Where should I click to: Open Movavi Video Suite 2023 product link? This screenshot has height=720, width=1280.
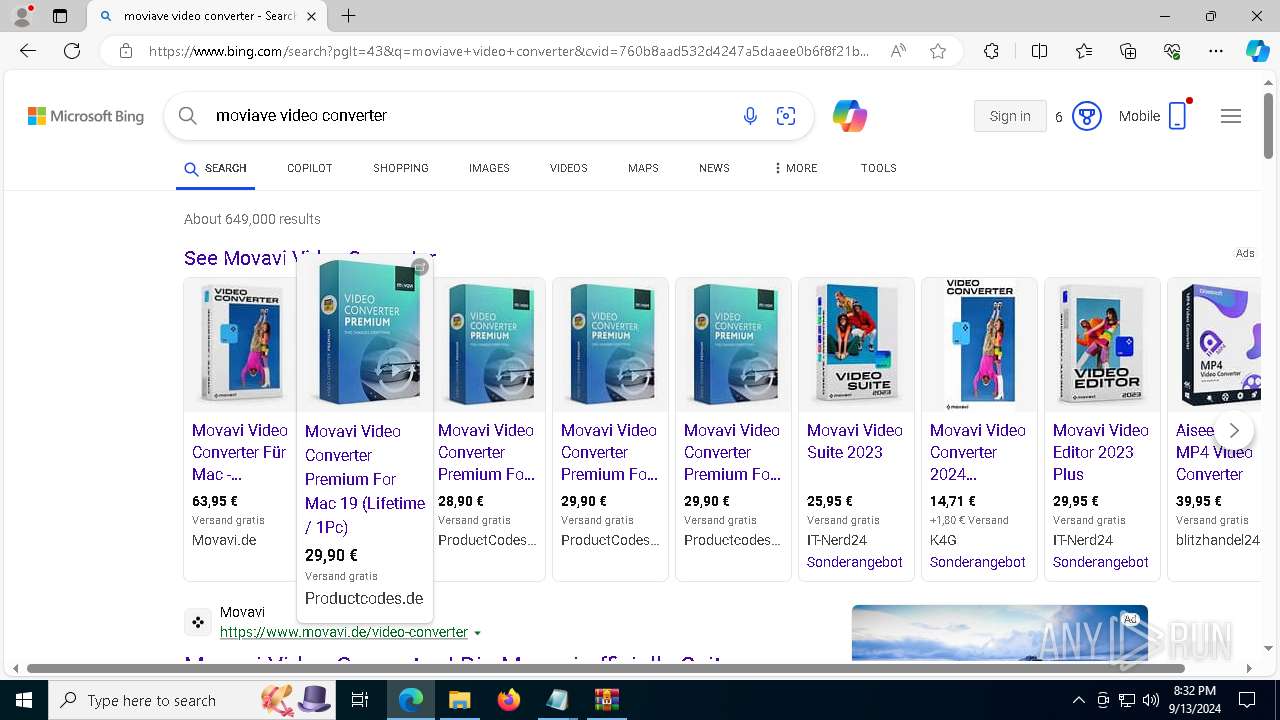(855, 441)
